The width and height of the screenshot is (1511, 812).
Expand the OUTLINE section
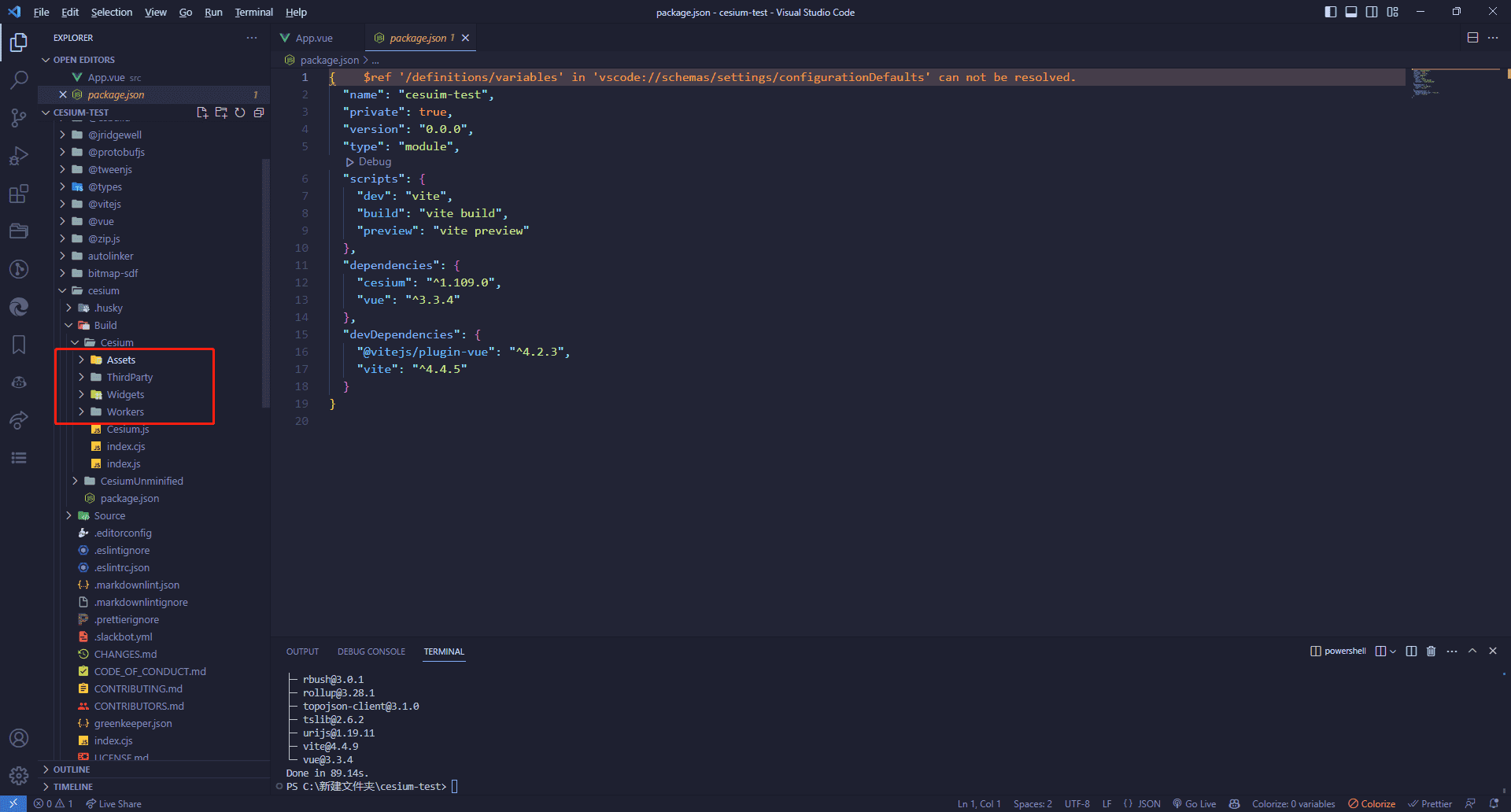[72, 770]
